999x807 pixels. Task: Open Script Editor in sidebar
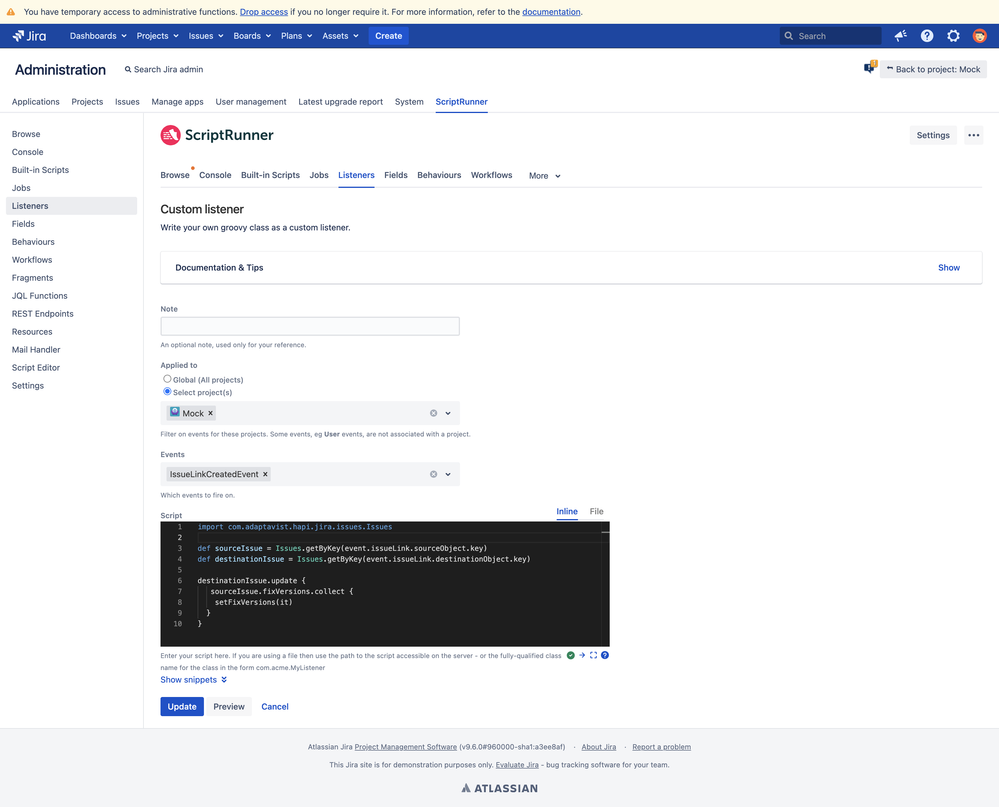click(36, 368)
